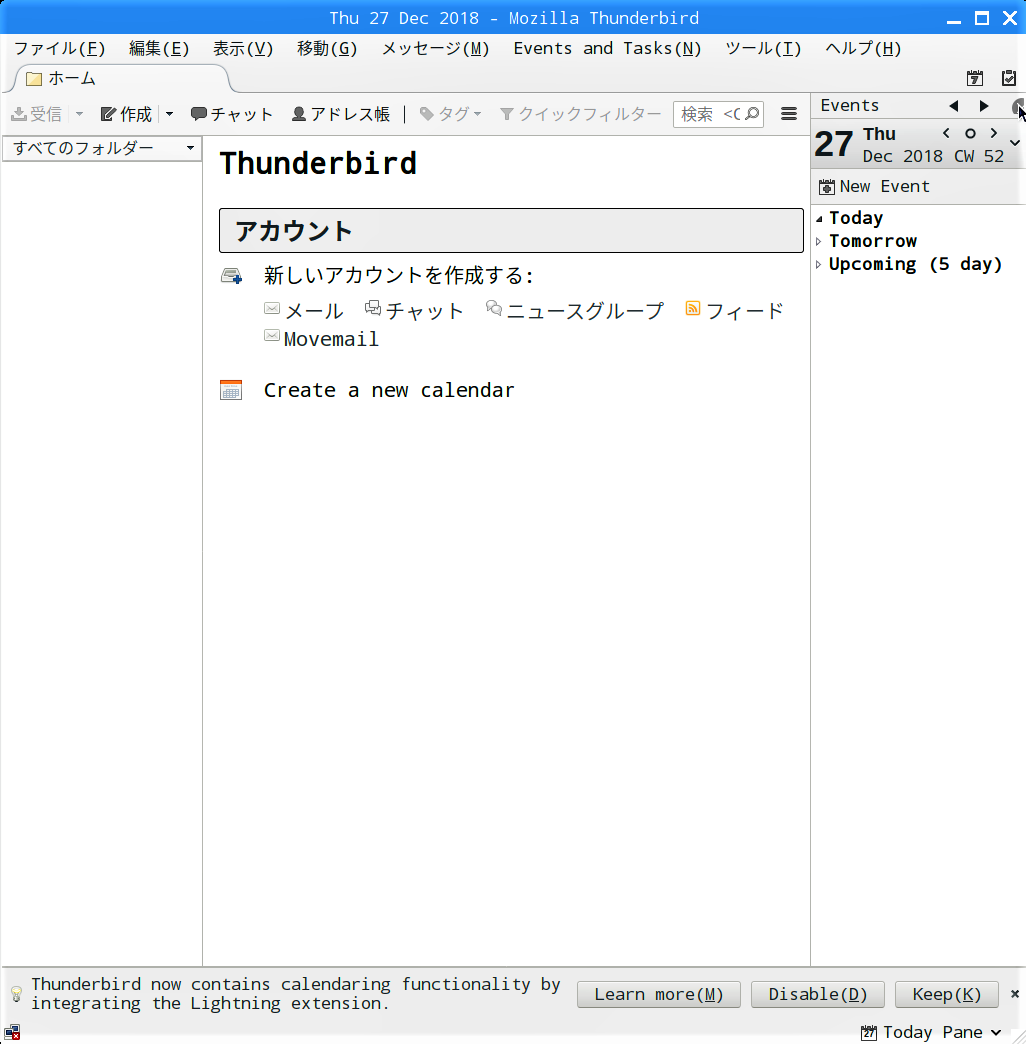Open the Today Pane dropdown arrow
This screenshot has height=1044, width=1026.
click(996, 1033)
